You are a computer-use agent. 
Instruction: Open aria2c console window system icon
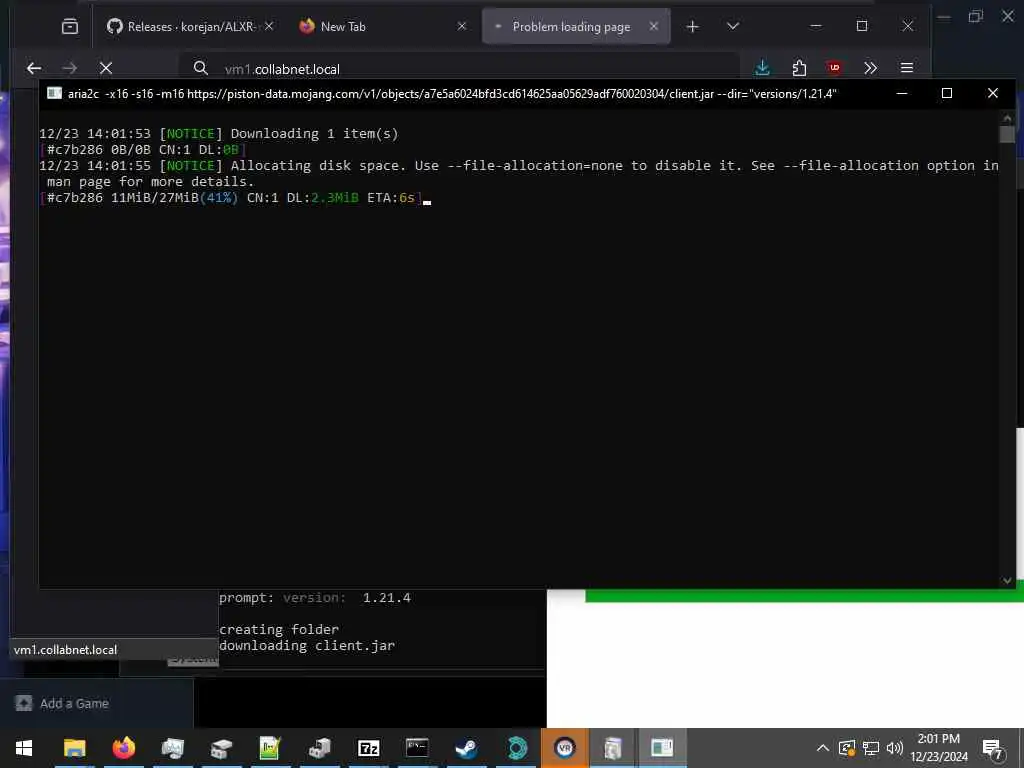(54, 93)
